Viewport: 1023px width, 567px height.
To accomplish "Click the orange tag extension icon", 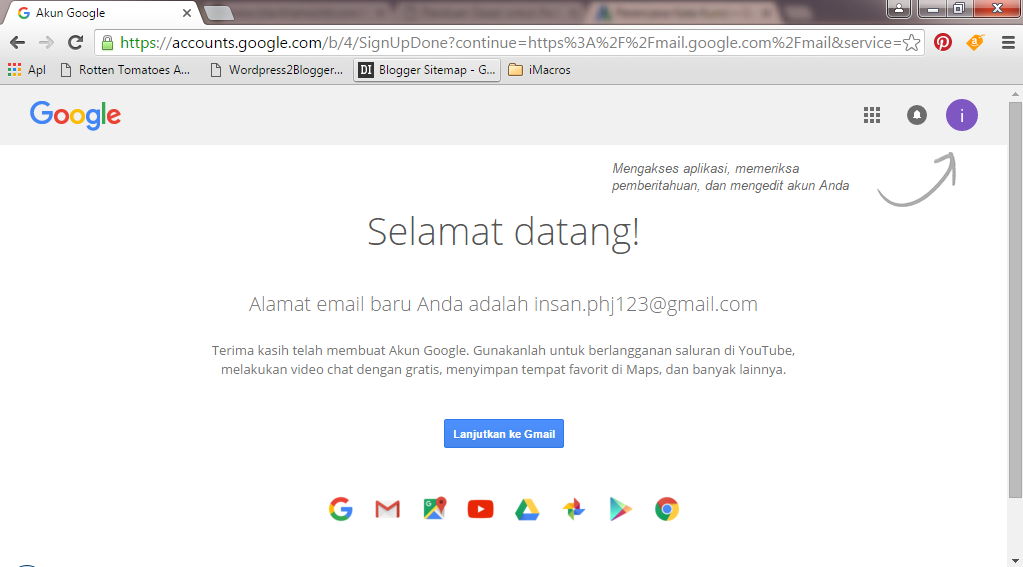I will click(975, 42).
